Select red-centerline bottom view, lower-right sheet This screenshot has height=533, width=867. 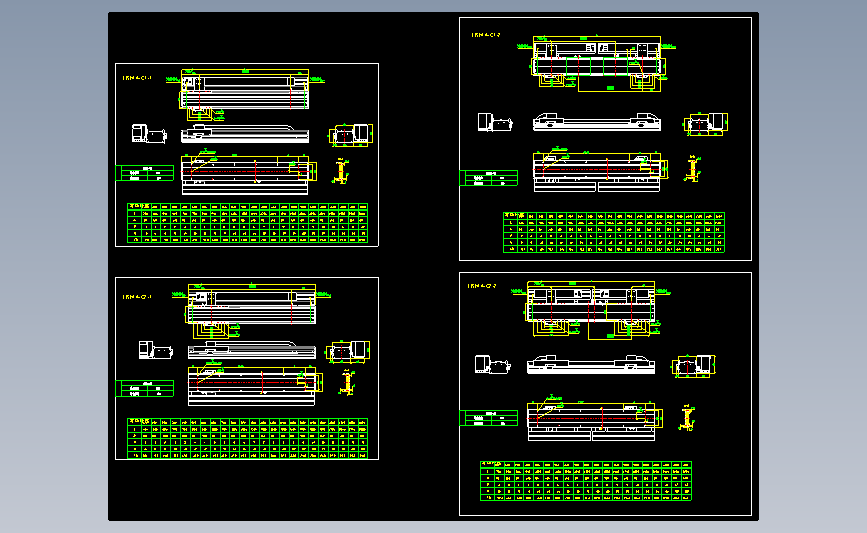(595, 419)
